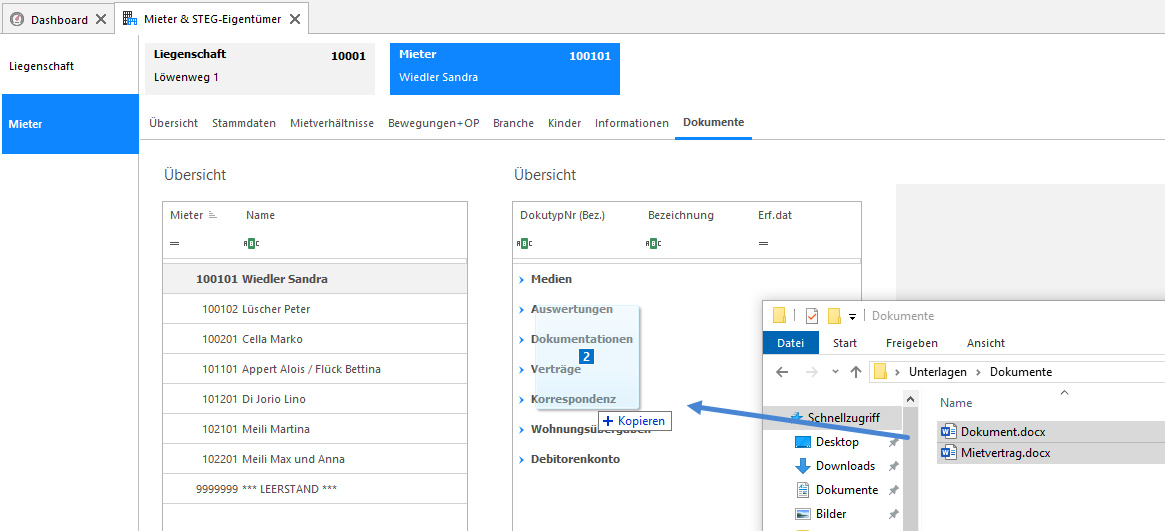The height and width of the screenshot is (531, 1165).
Task: Select tenant row 100102 Lüscher Peter
Action: [315, 309]
